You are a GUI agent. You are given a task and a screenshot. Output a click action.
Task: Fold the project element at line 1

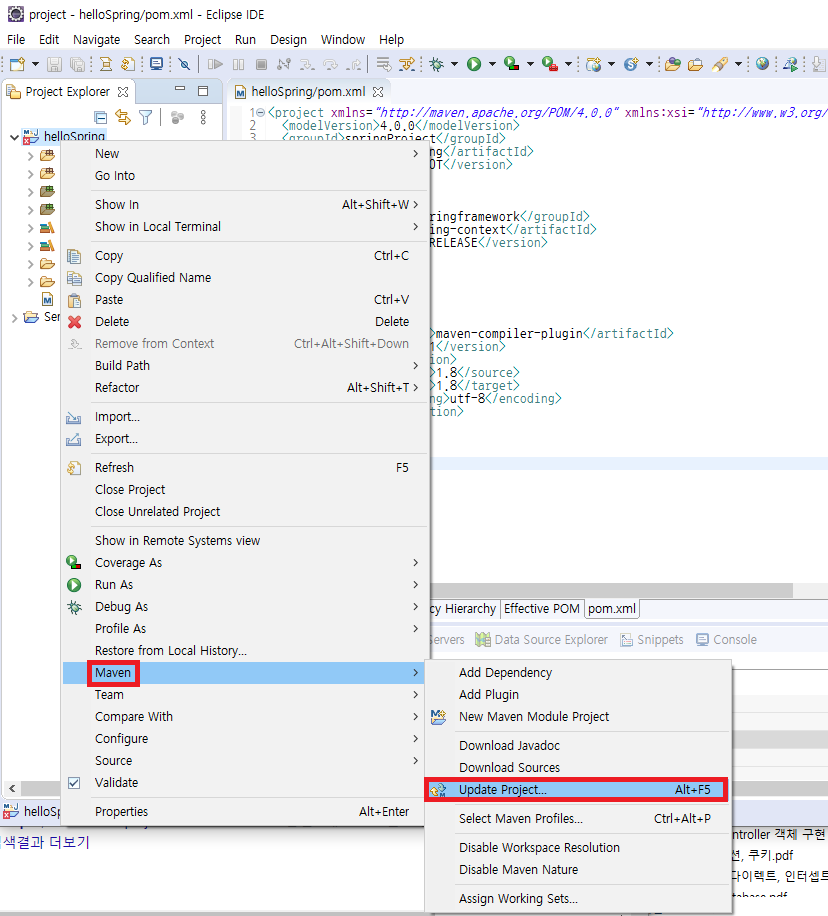[261, 112]
